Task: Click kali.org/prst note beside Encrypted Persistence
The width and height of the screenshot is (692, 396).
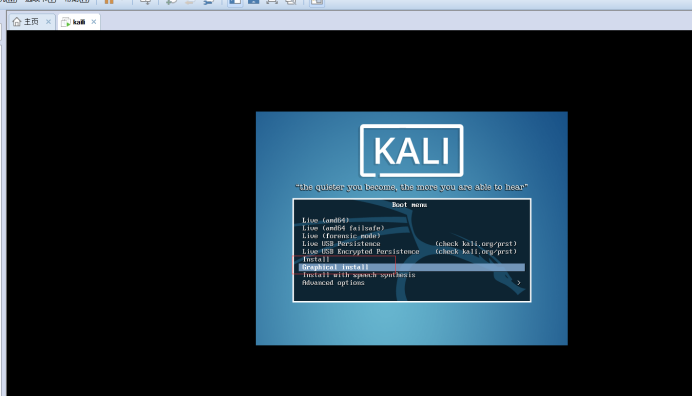Action: (476, 252)
